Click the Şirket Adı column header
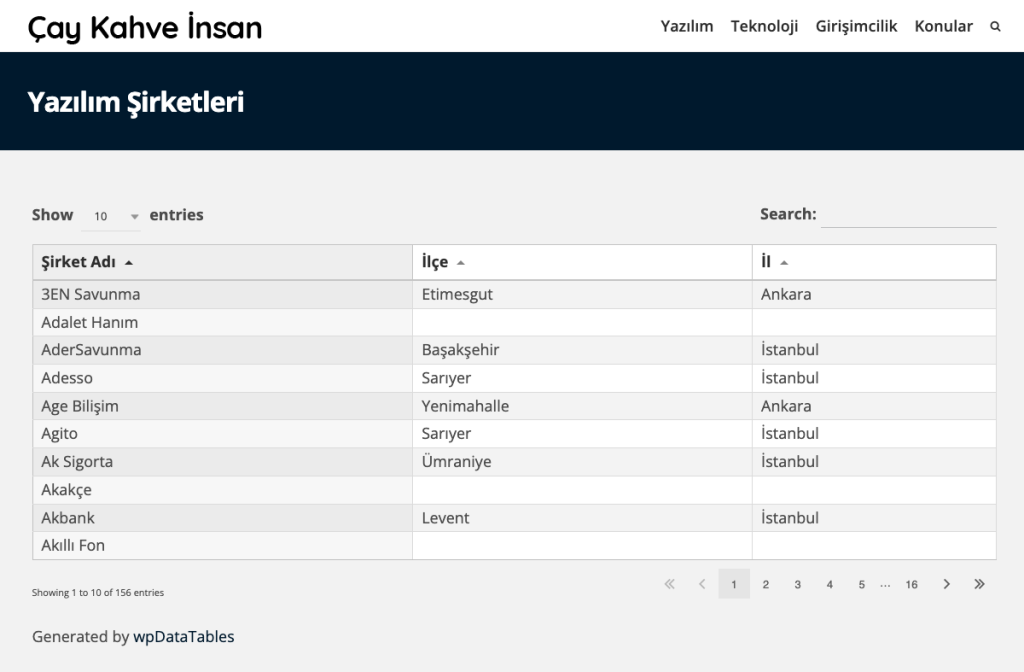1024x672 pixels. click(x=223, y=263)
